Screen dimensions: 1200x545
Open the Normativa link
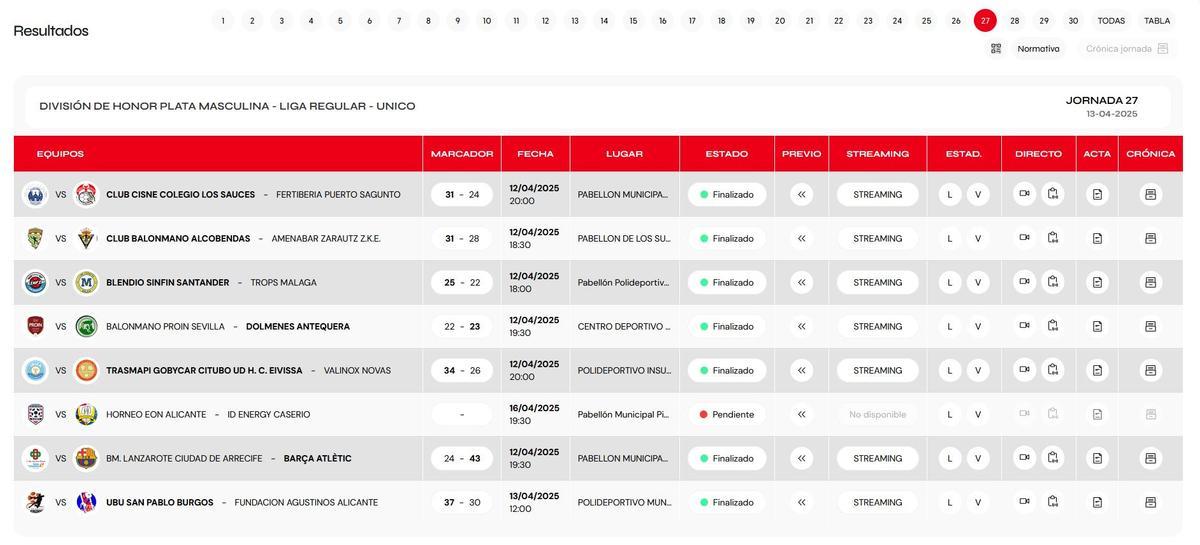[1038, 48]
